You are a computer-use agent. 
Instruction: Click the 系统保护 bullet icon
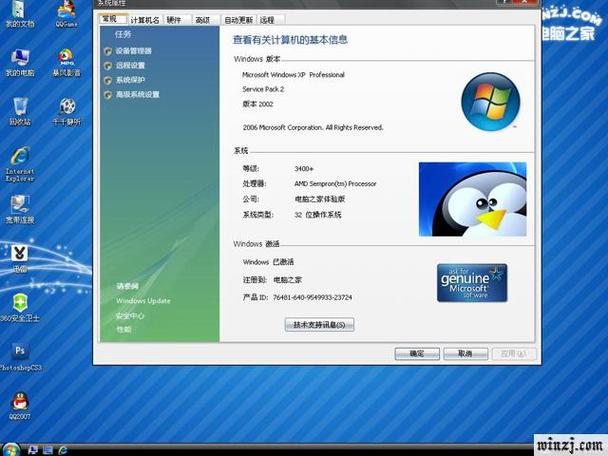coord(108,80)
